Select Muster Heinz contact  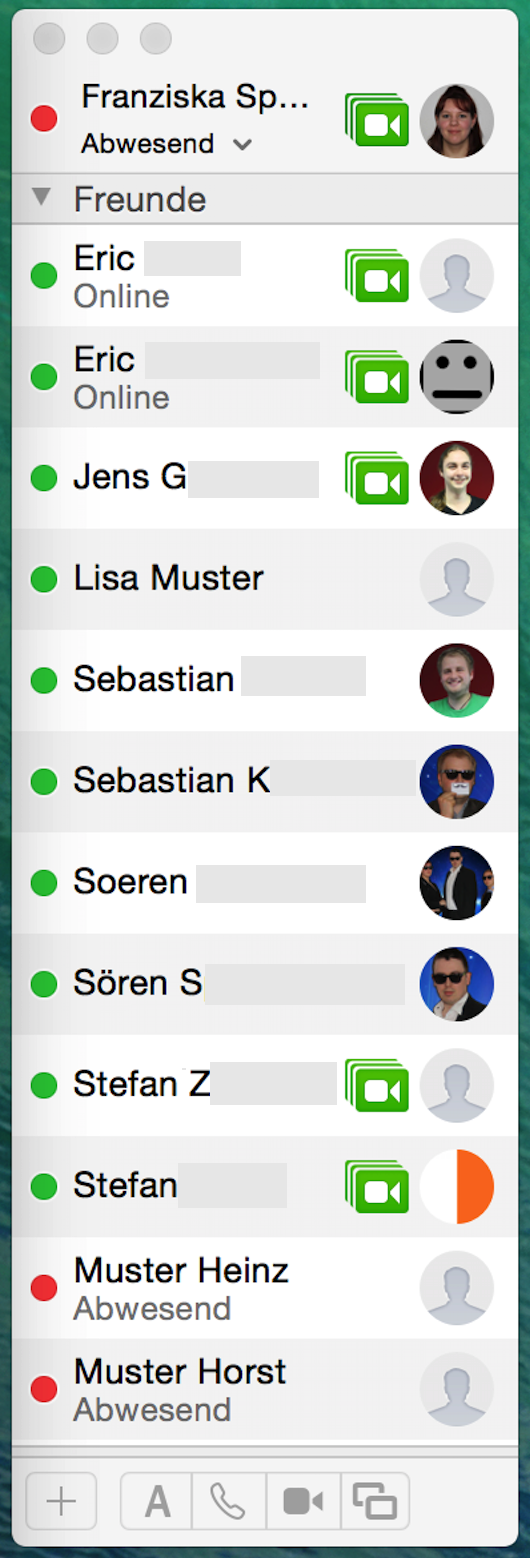[x=265, y=1287]
